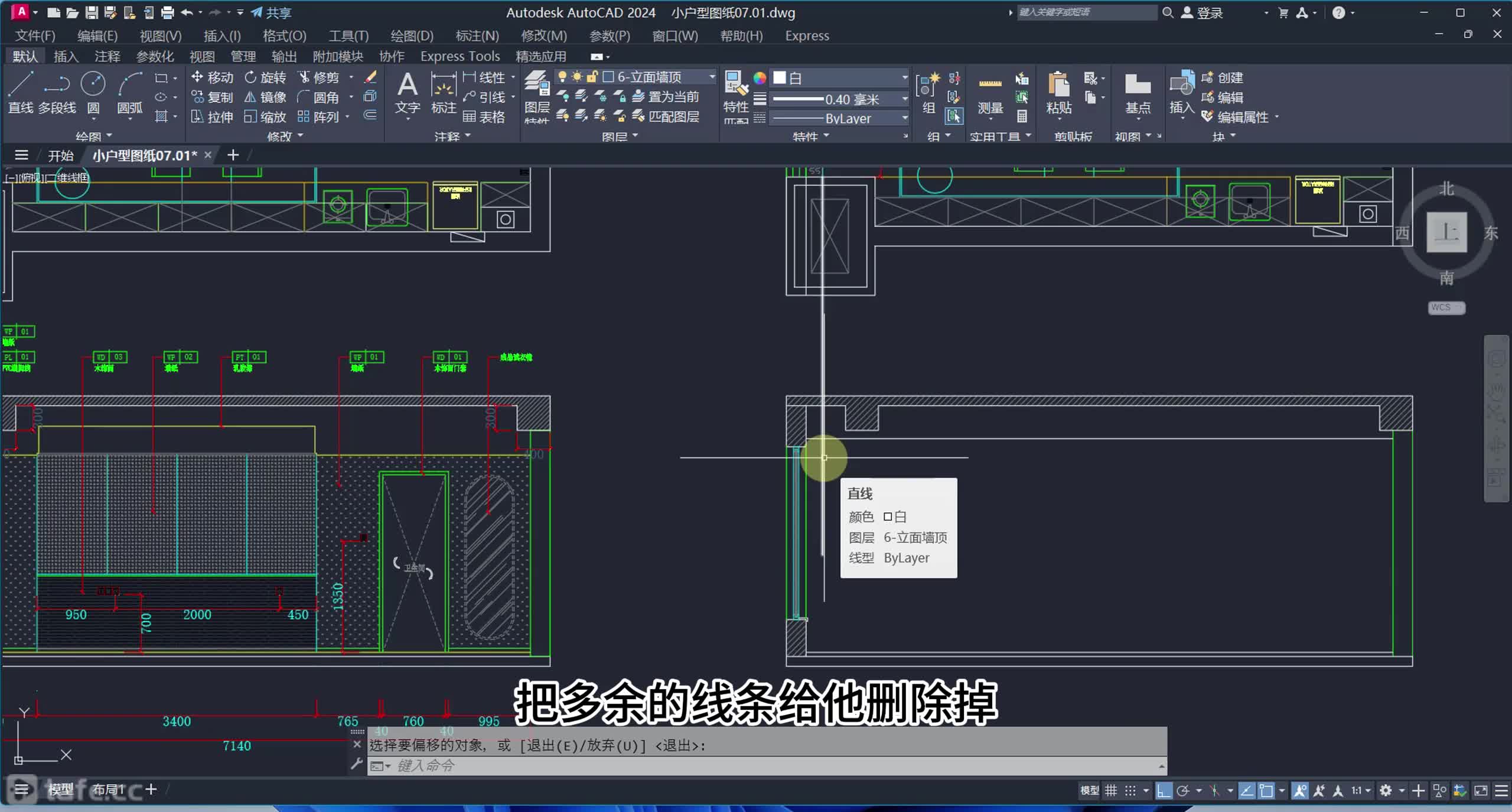This screenshot has width=1512, height=812.
Task: Click the Save icon in quick access toolbar
Action: (92, 12)
